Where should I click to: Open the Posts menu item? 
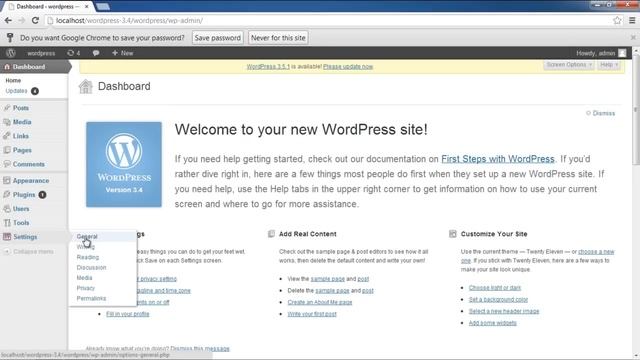pyautogui.click(x=20, y=108)
